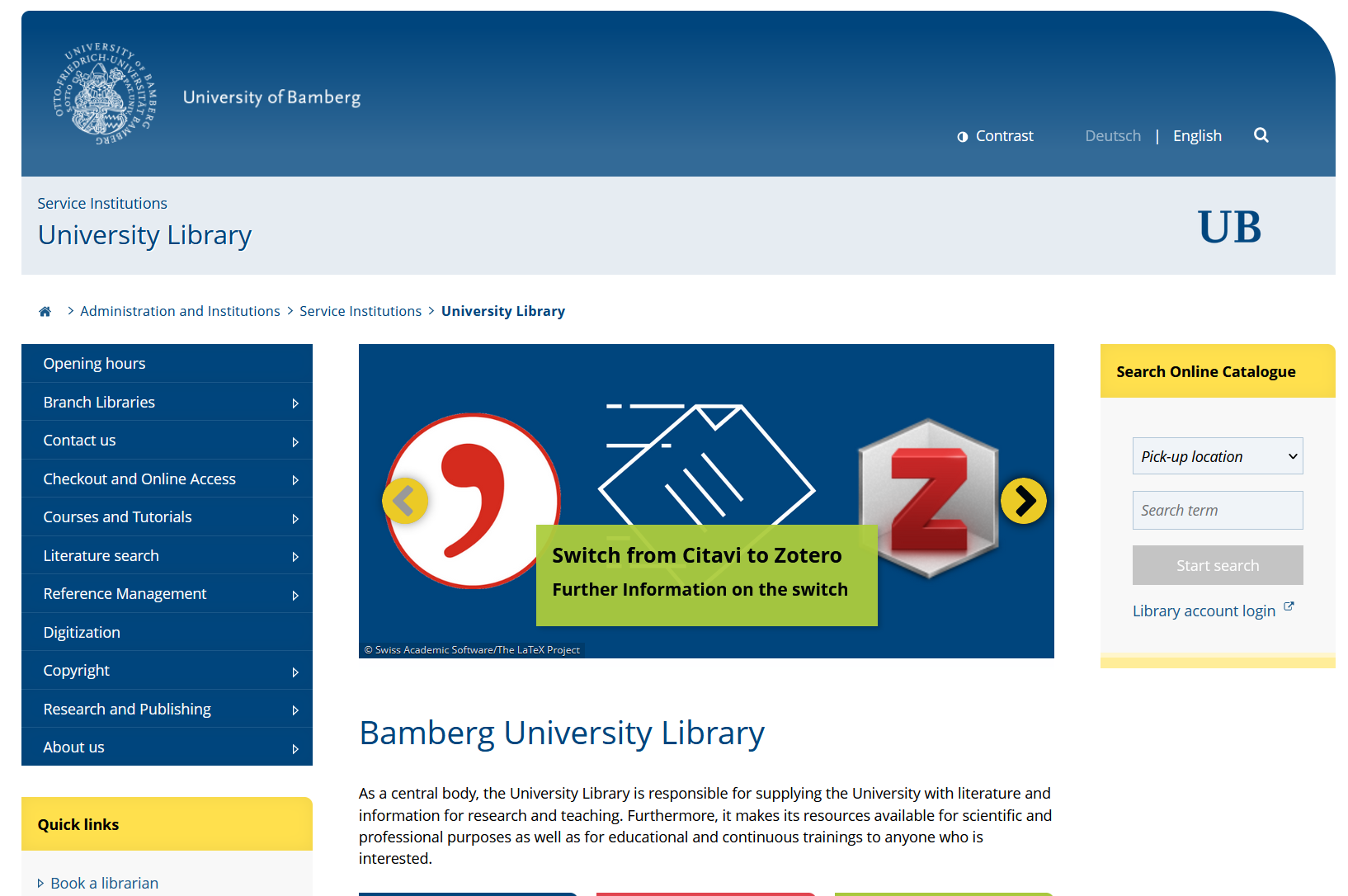Expand About us submenu arrow

pos(295,749)
